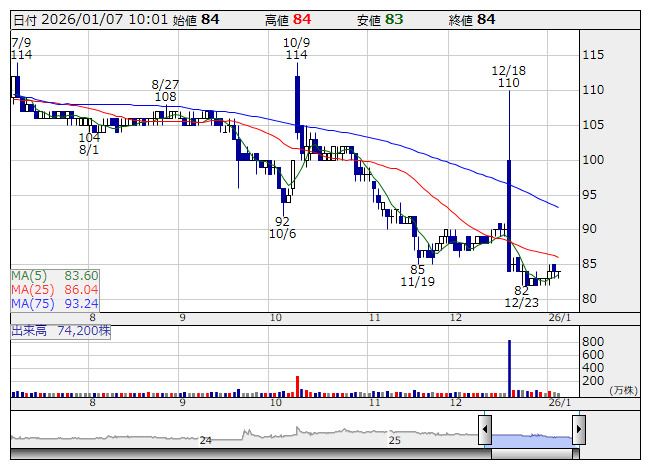Click the 8 month label under price chart
The height and width of the screenshot is (470, 653).
(92, 318)
